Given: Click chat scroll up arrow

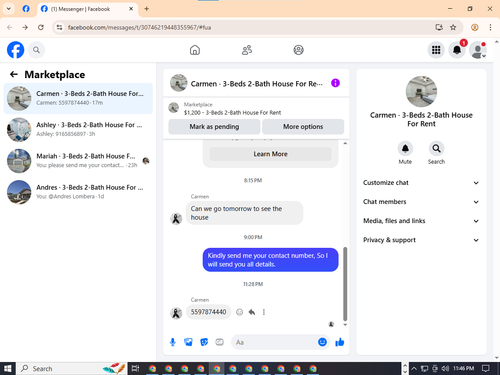Looking at the screenshot, I should (x=345, y=143).
